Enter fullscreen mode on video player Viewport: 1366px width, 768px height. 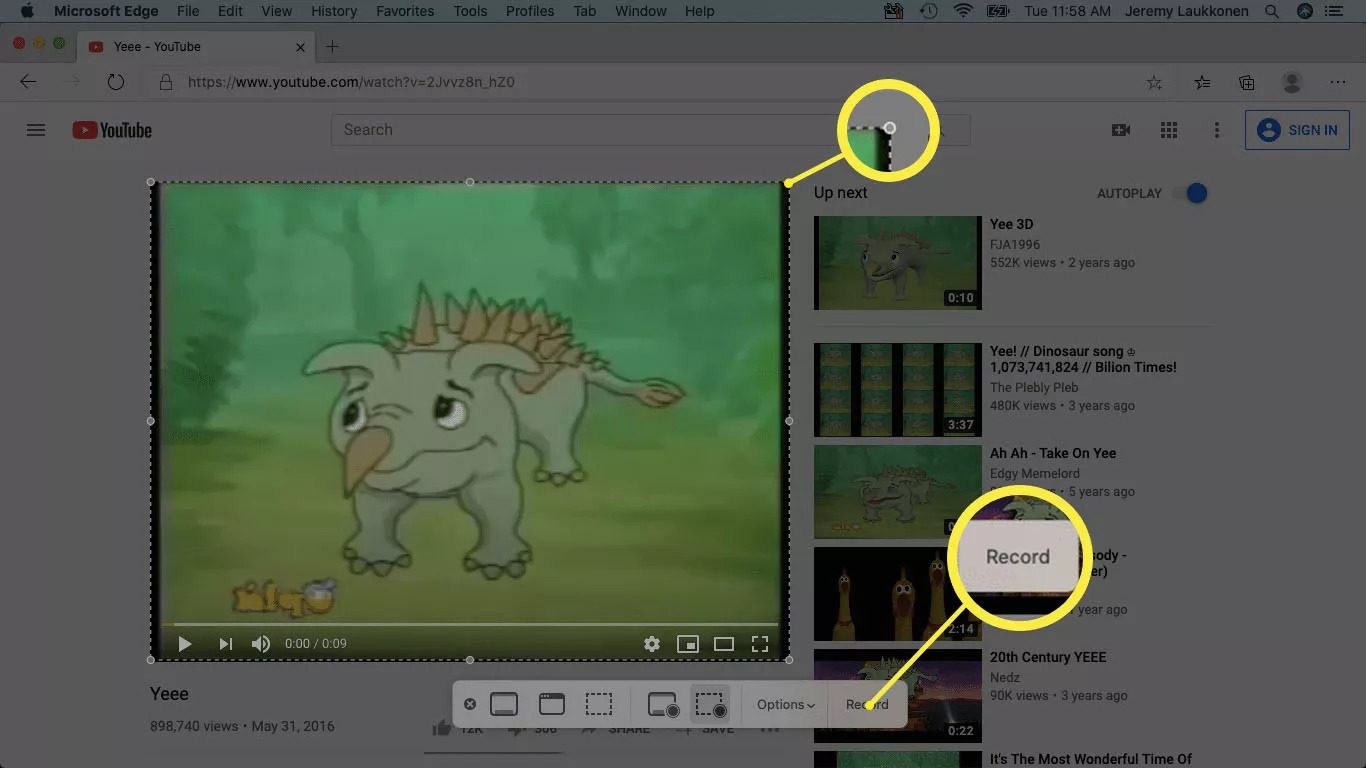(x=760, y=644)
